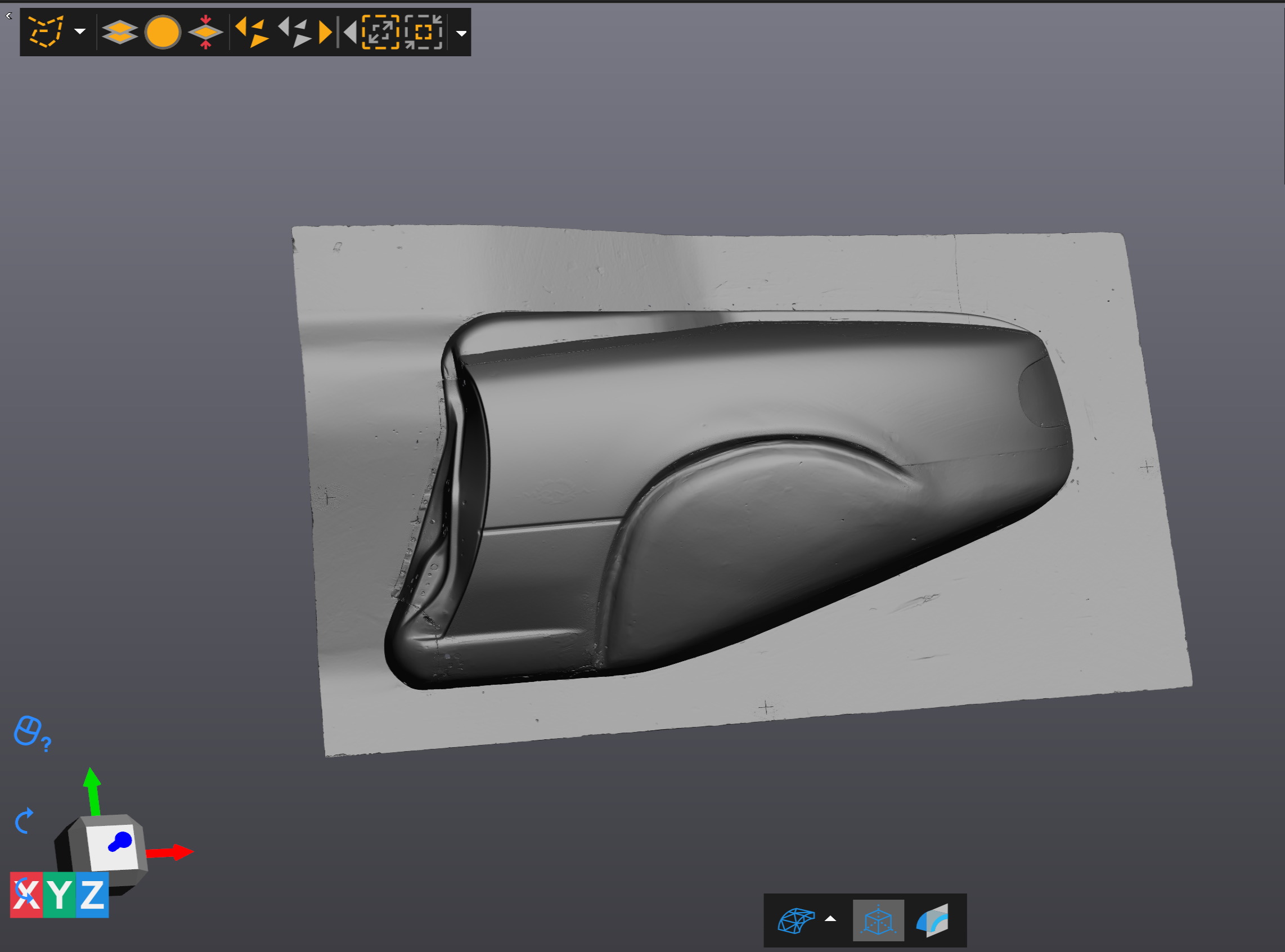Expand the mesh display mode up arrow
The height and width of the screenshot is (952, 1285).
coord(830,919)
